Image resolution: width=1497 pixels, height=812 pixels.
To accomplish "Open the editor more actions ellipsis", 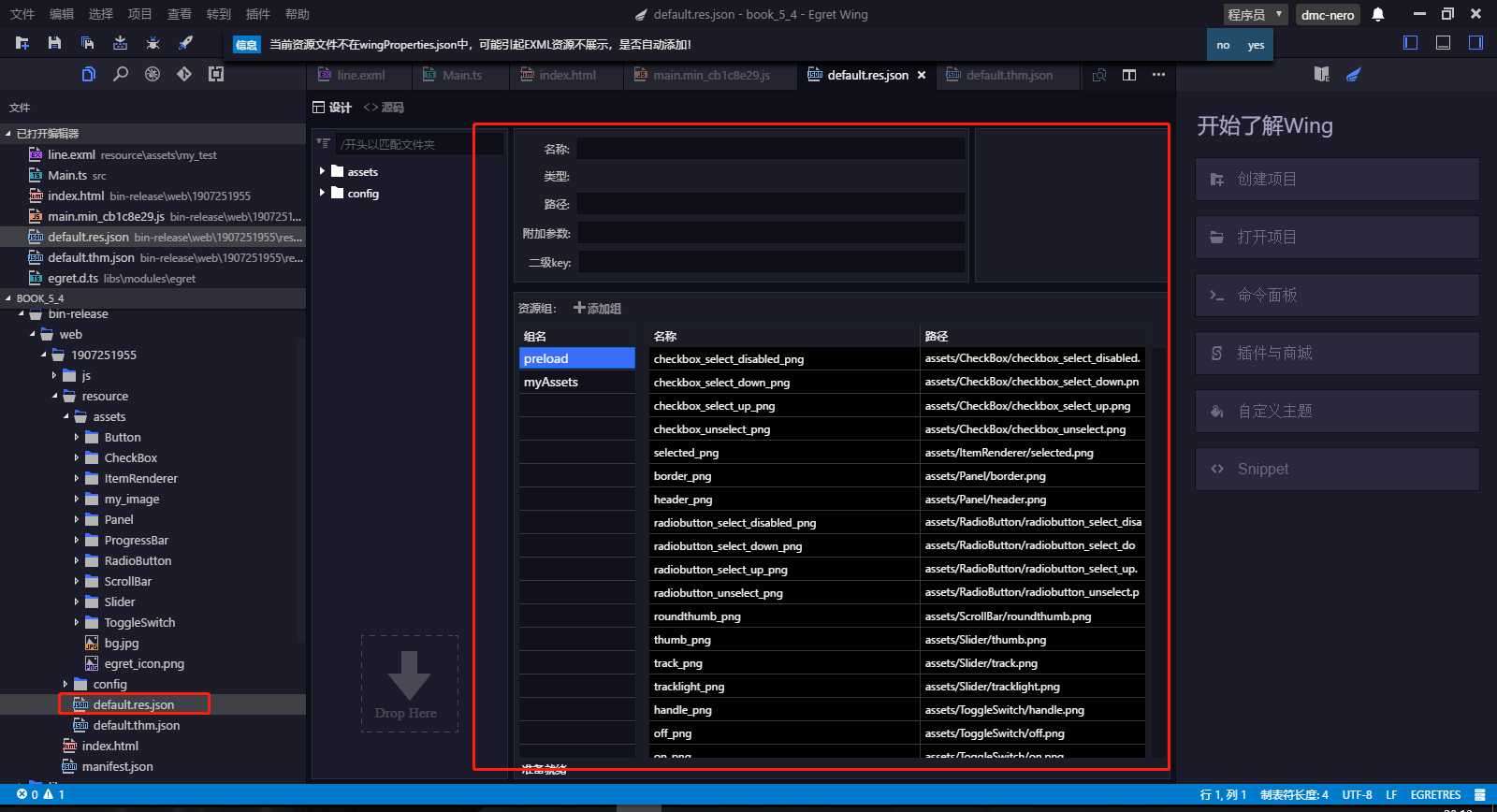I will click(1158, 75).
